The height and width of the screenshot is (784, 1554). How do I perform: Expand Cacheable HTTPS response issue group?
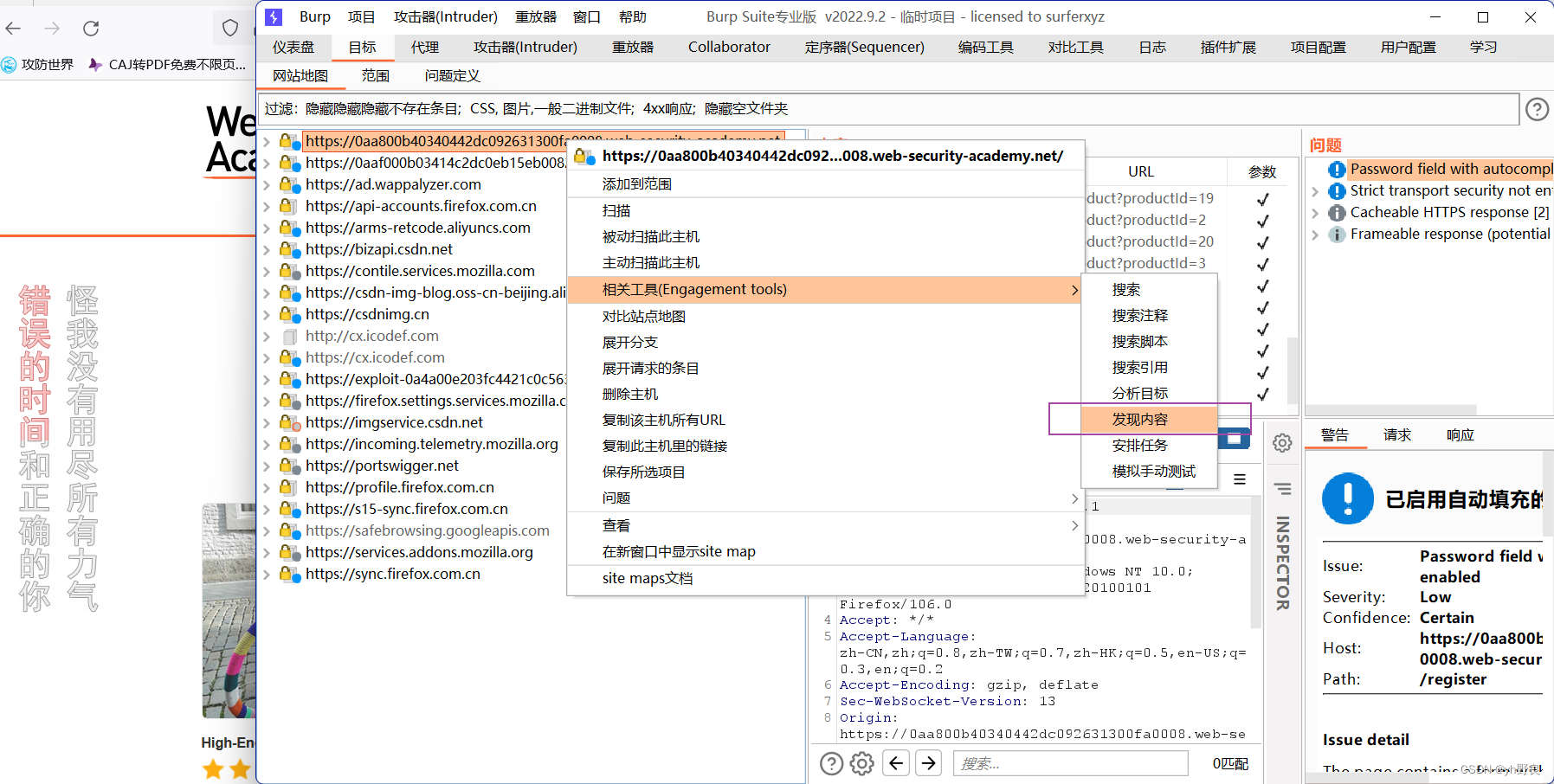point(1315,213)
